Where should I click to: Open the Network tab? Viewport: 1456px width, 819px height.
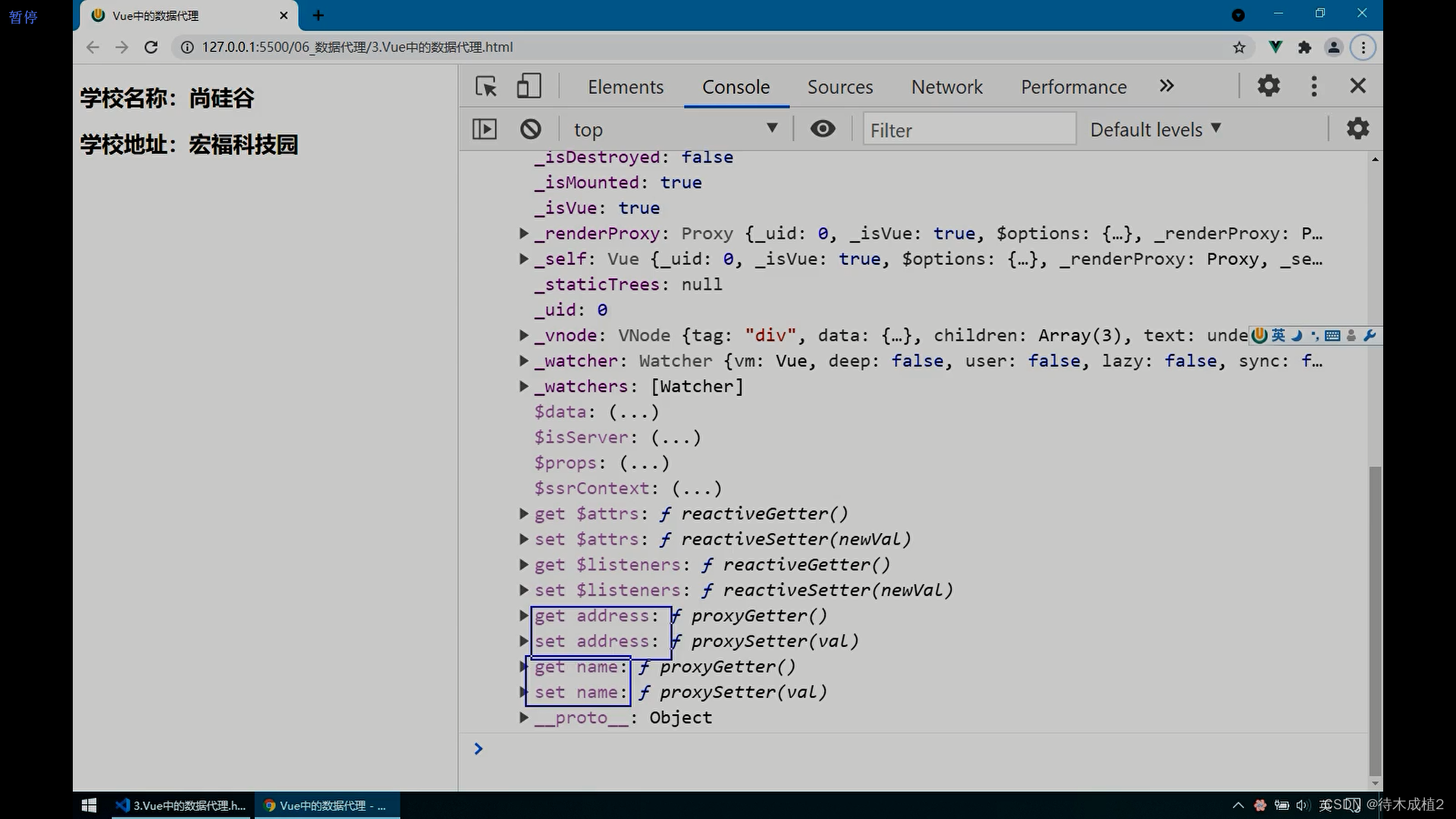(947, 87)
